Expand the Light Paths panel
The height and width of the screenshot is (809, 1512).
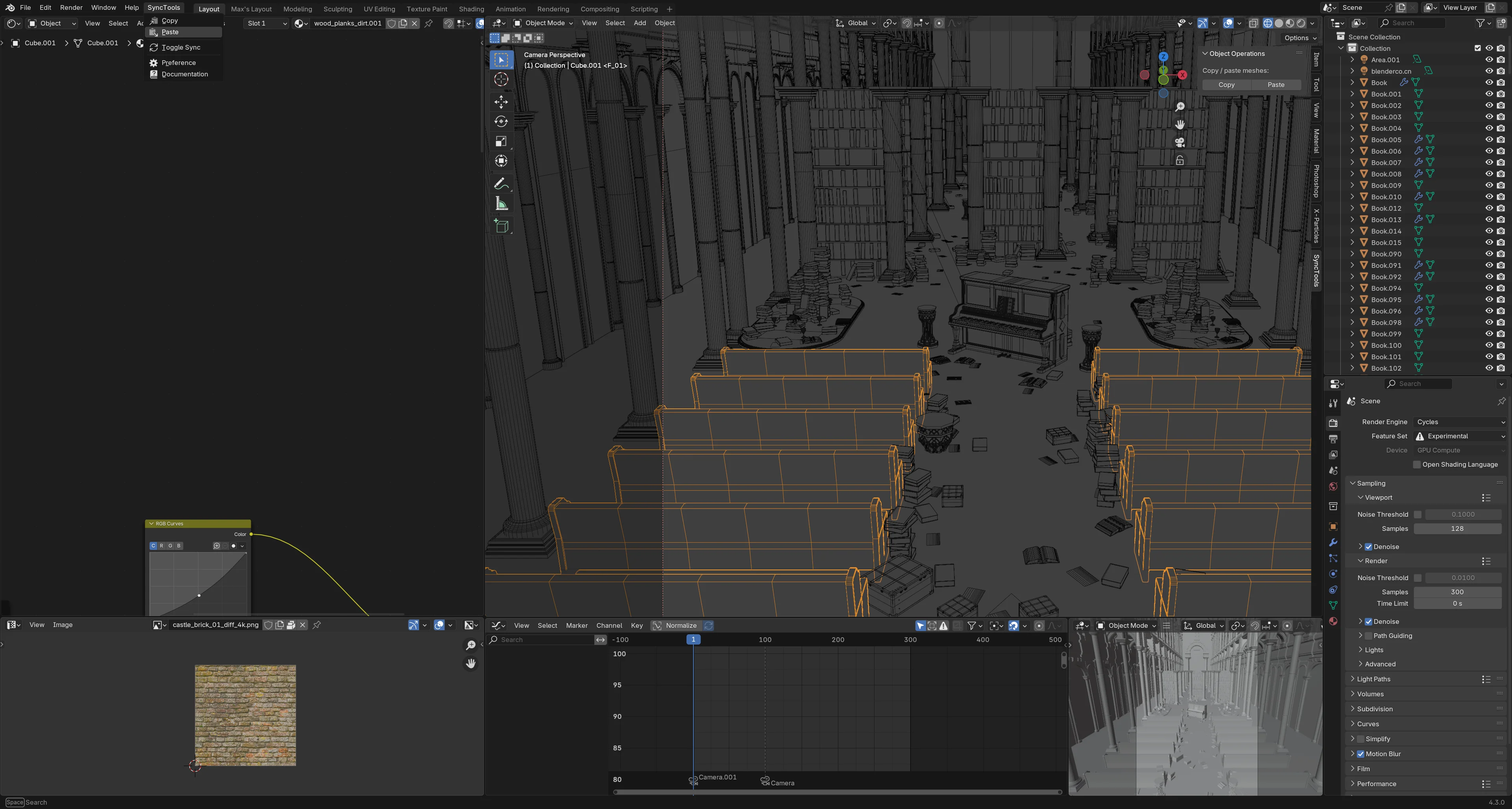coord(1373,679)
